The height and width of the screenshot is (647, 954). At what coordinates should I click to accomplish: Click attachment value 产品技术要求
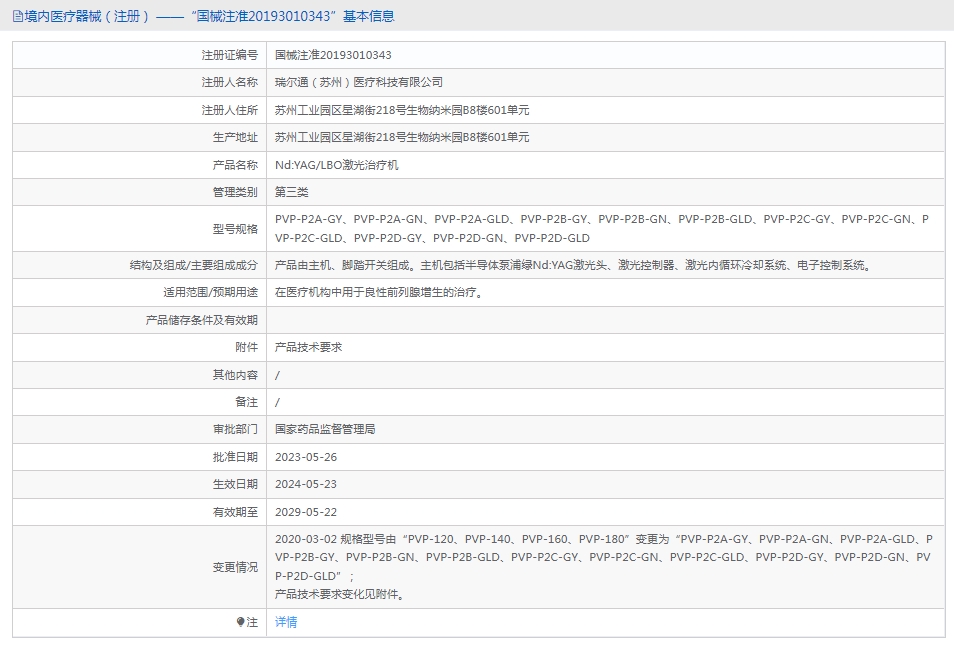pyautogui.click(x=308, y=348)
